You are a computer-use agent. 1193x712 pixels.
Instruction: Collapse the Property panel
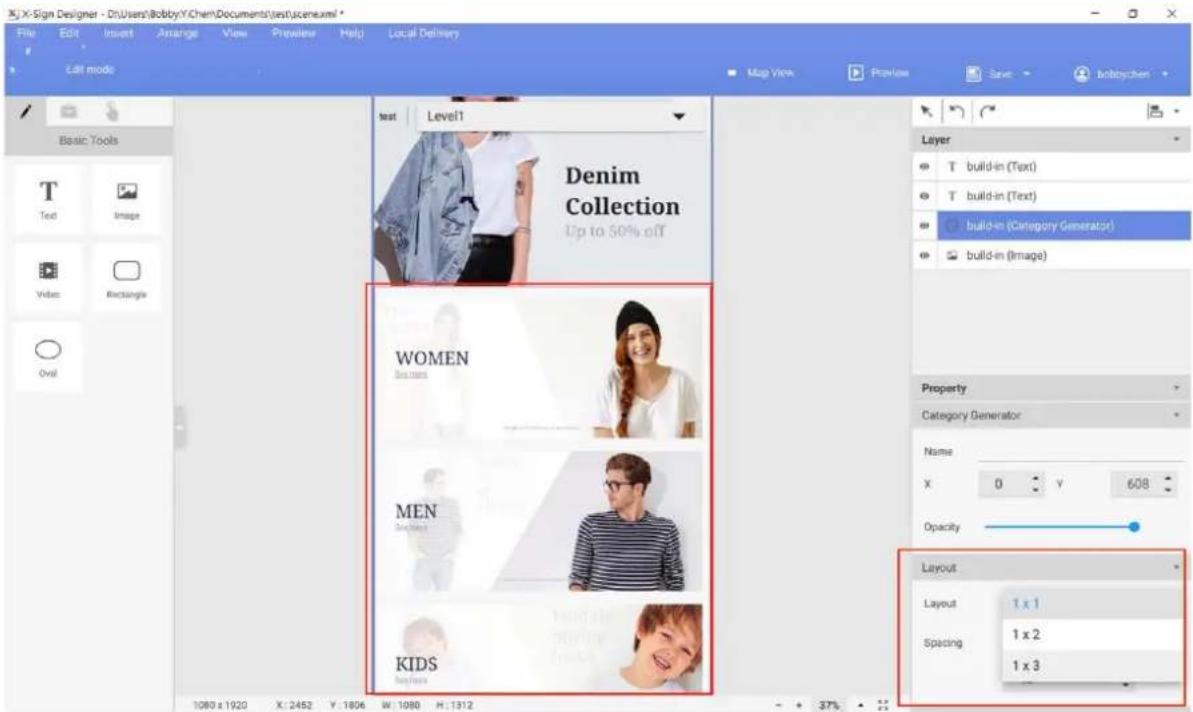1176,388
